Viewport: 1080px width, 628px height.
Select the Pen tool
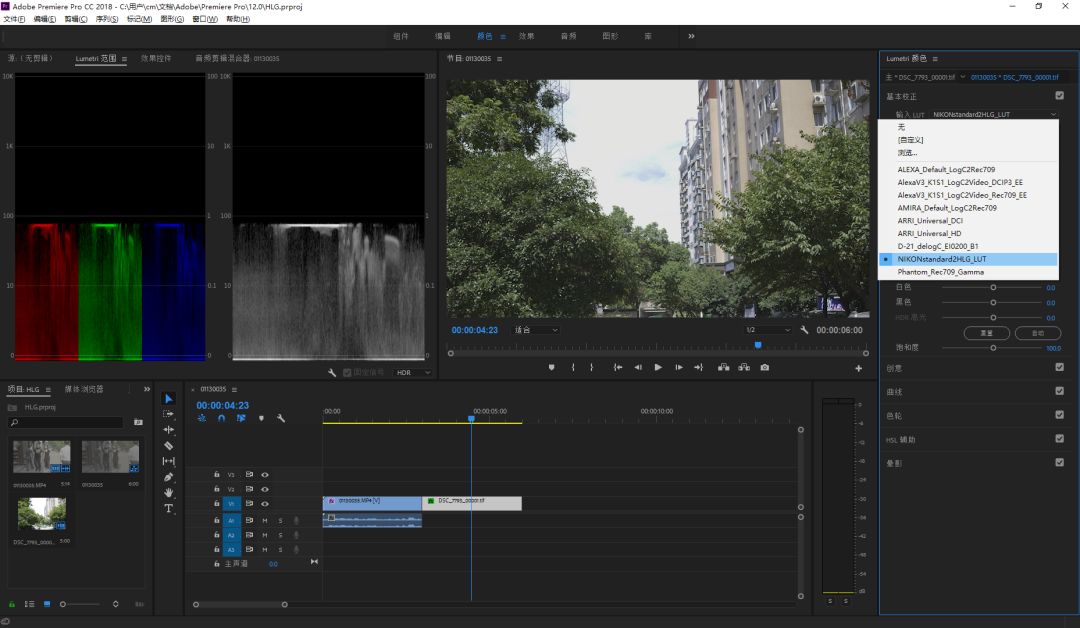point(168,477)
